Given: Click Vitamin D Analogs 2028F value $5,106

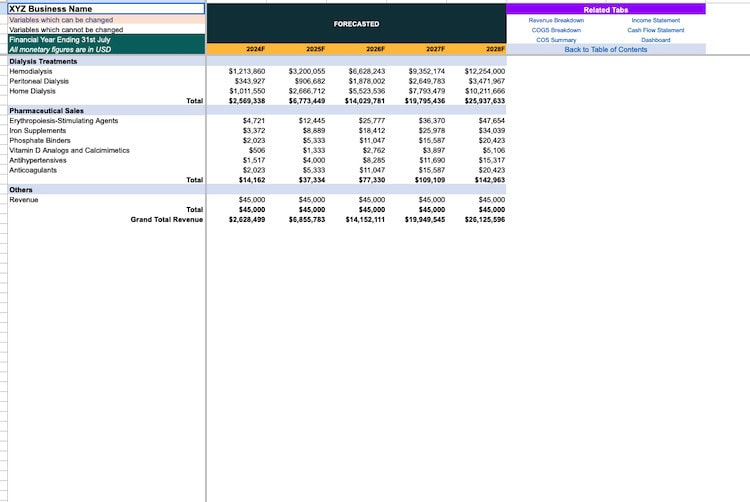Looking at the screenshot, I should (494, 150).
